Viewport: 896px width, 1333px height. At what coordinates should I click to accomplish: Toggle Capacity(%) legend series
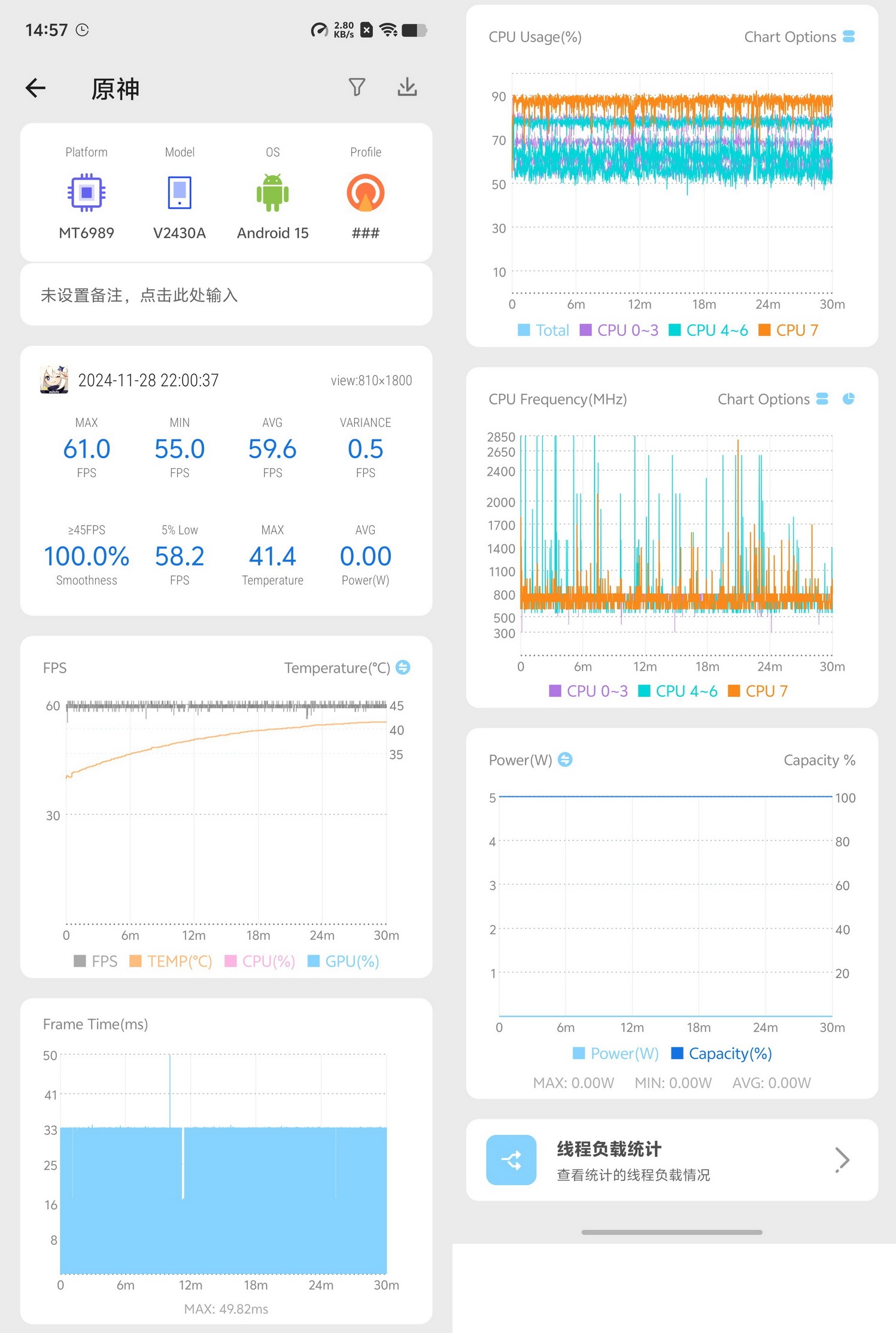[722, 1053]
